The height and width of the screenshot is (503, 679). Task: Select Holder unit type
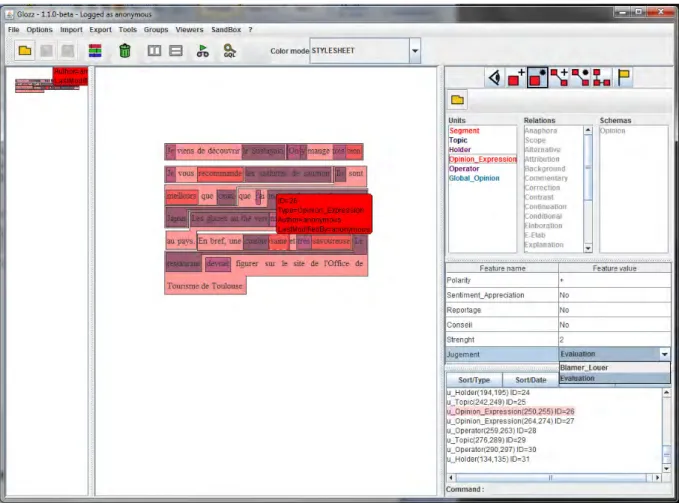[460, 150]
